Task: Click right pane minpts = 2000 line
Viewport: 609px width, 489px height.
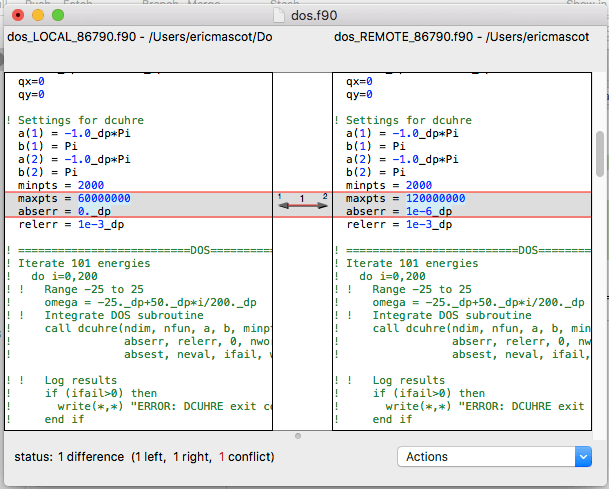Action: coord(389,185)
